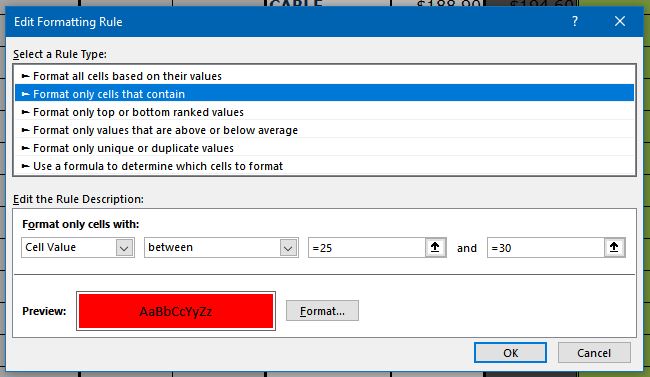Open dialog help question mark
The height and width of the screenshot is (377, 650).
[575, 22]
